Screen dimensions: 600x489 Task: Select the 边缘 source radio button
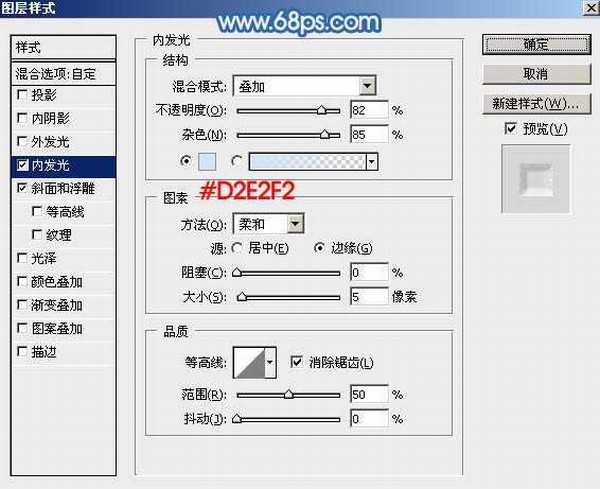click(320, 248)
